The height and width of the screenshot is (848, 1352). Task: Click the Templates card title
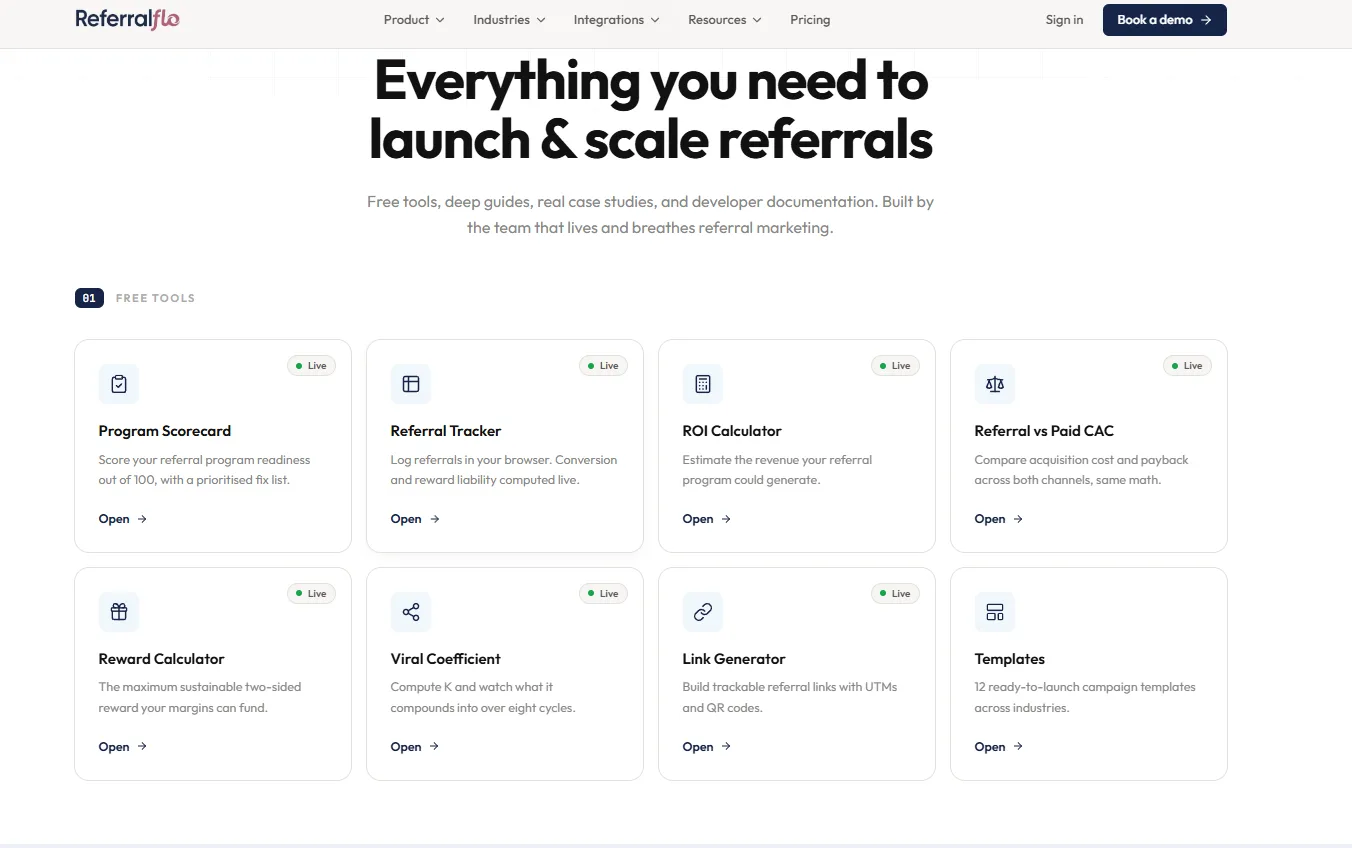point(1010,659)
